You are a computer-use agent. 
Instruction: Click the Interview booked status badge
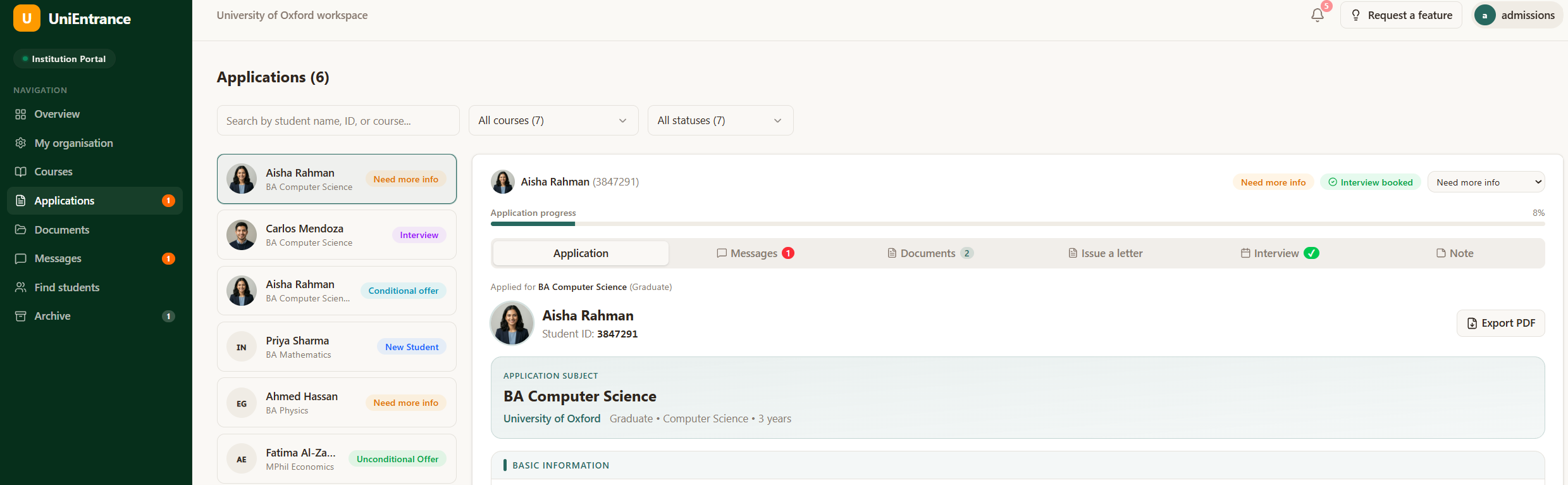(x=1371, y=182)
